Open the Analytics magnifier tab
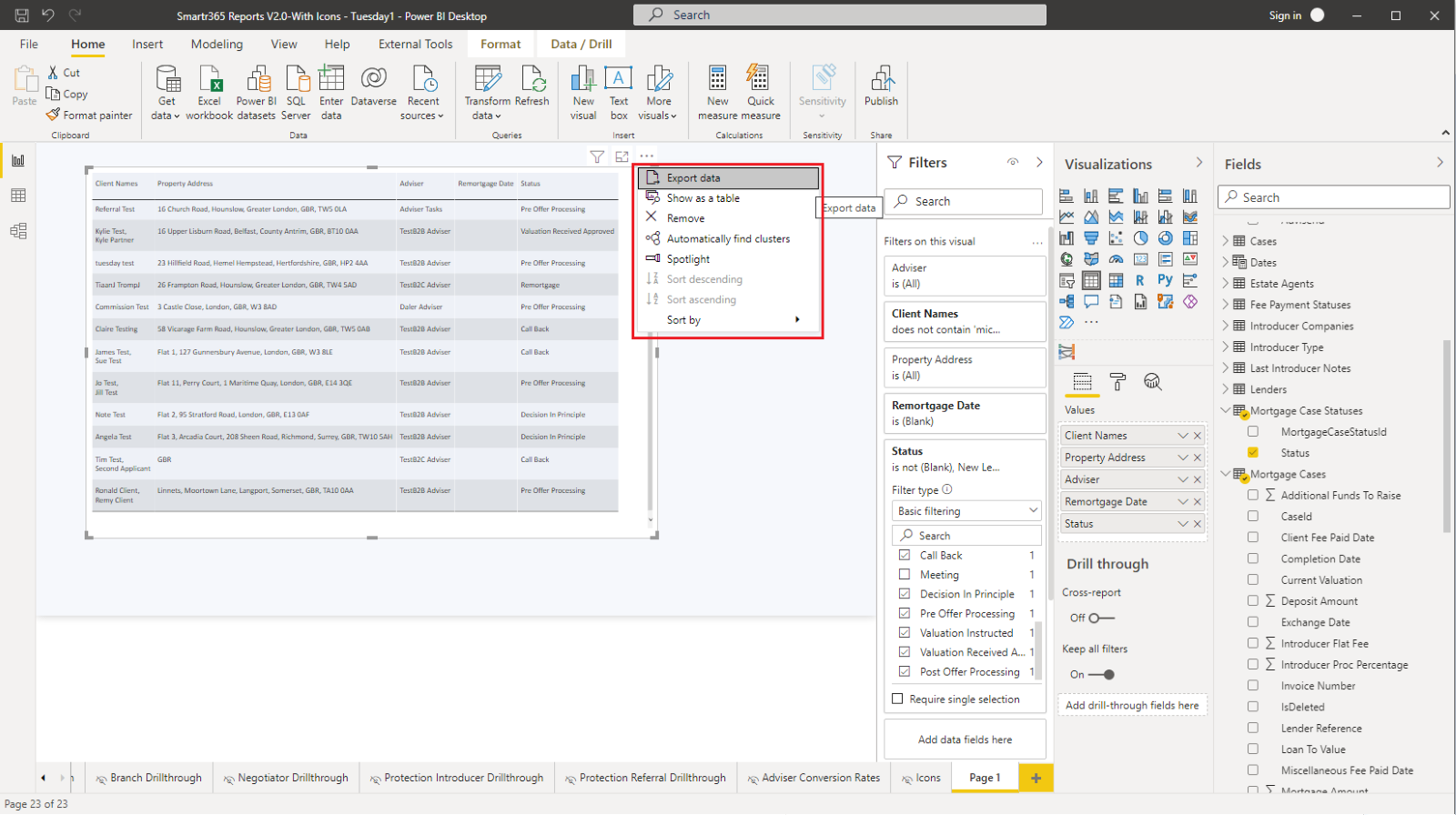This screenshot has width=1456, height=815. coord(1152,382)
